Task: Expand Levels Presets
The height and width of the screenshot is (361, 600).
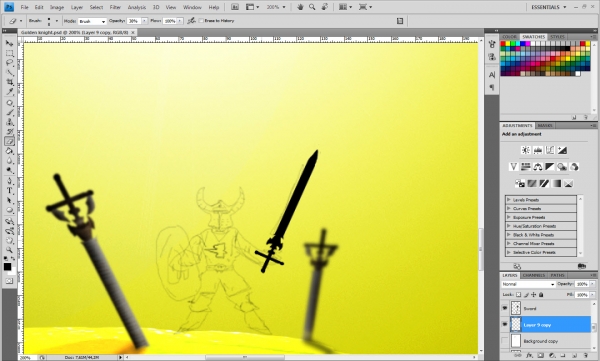Action: click(509, 200)
